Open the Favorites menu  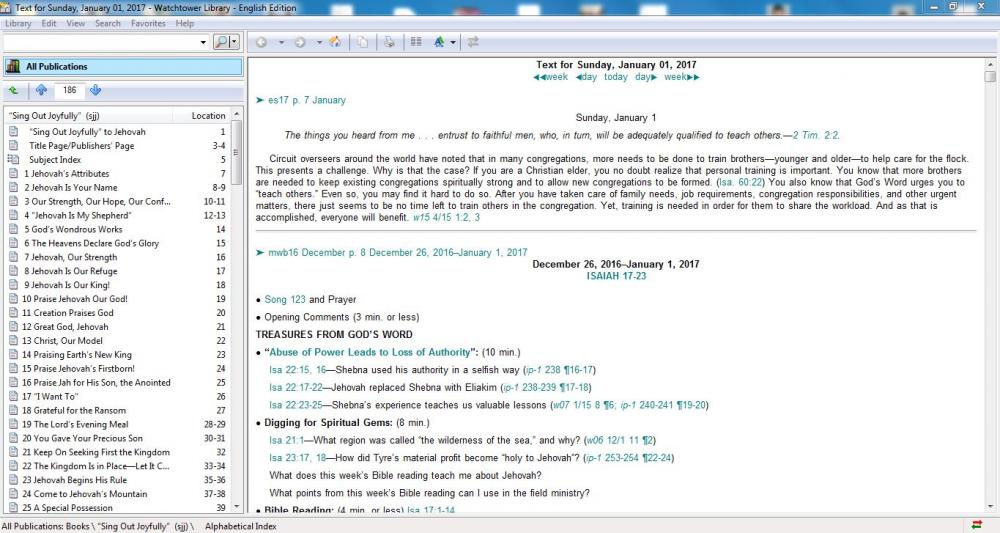[148, 23]
